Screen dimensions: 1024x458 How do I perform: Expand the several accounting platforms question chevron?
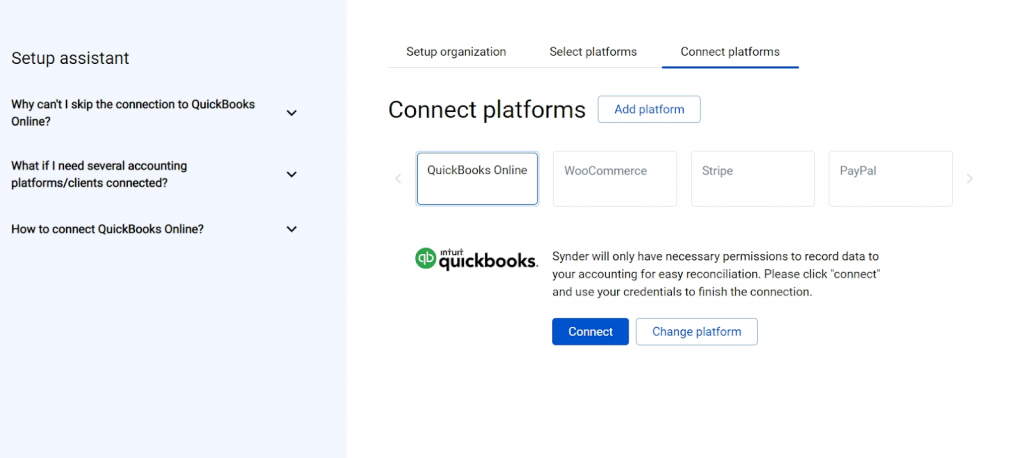coord(292,174)
